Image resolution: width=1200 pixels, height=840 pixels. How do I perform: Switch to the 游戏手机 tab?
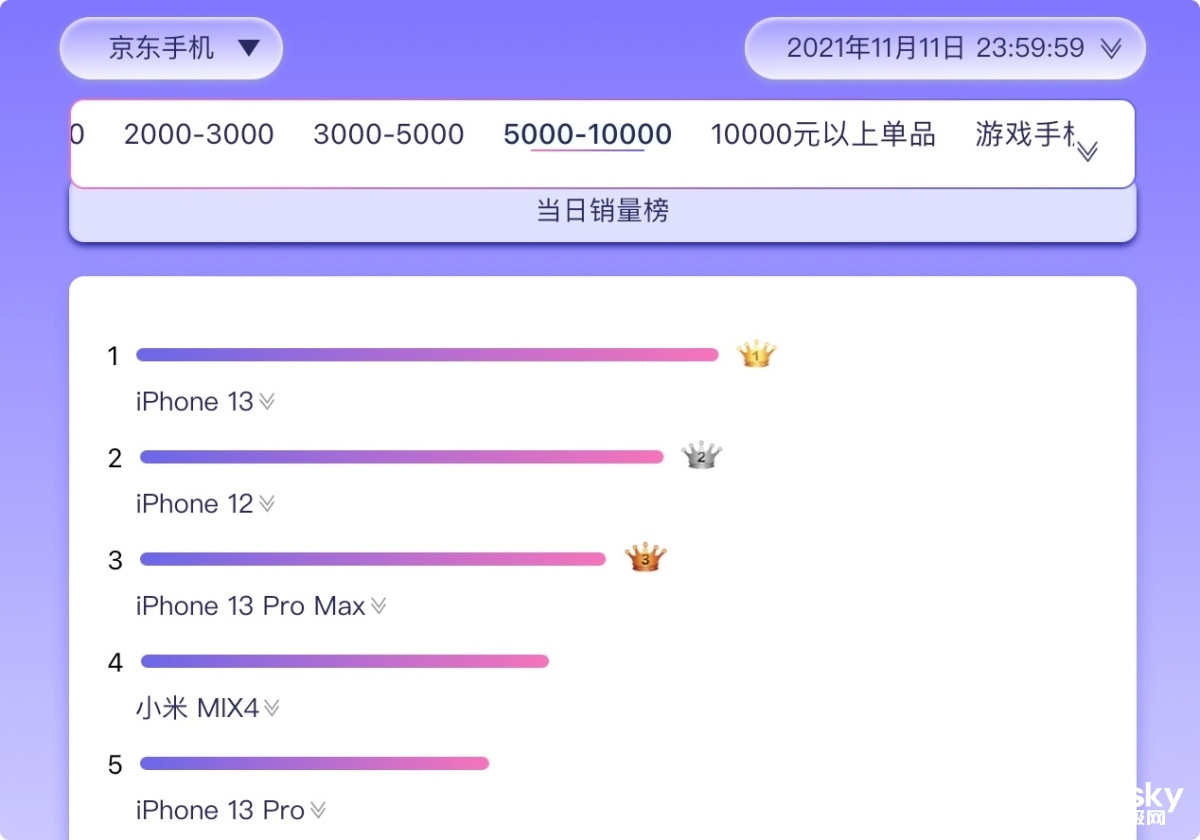1025,134
